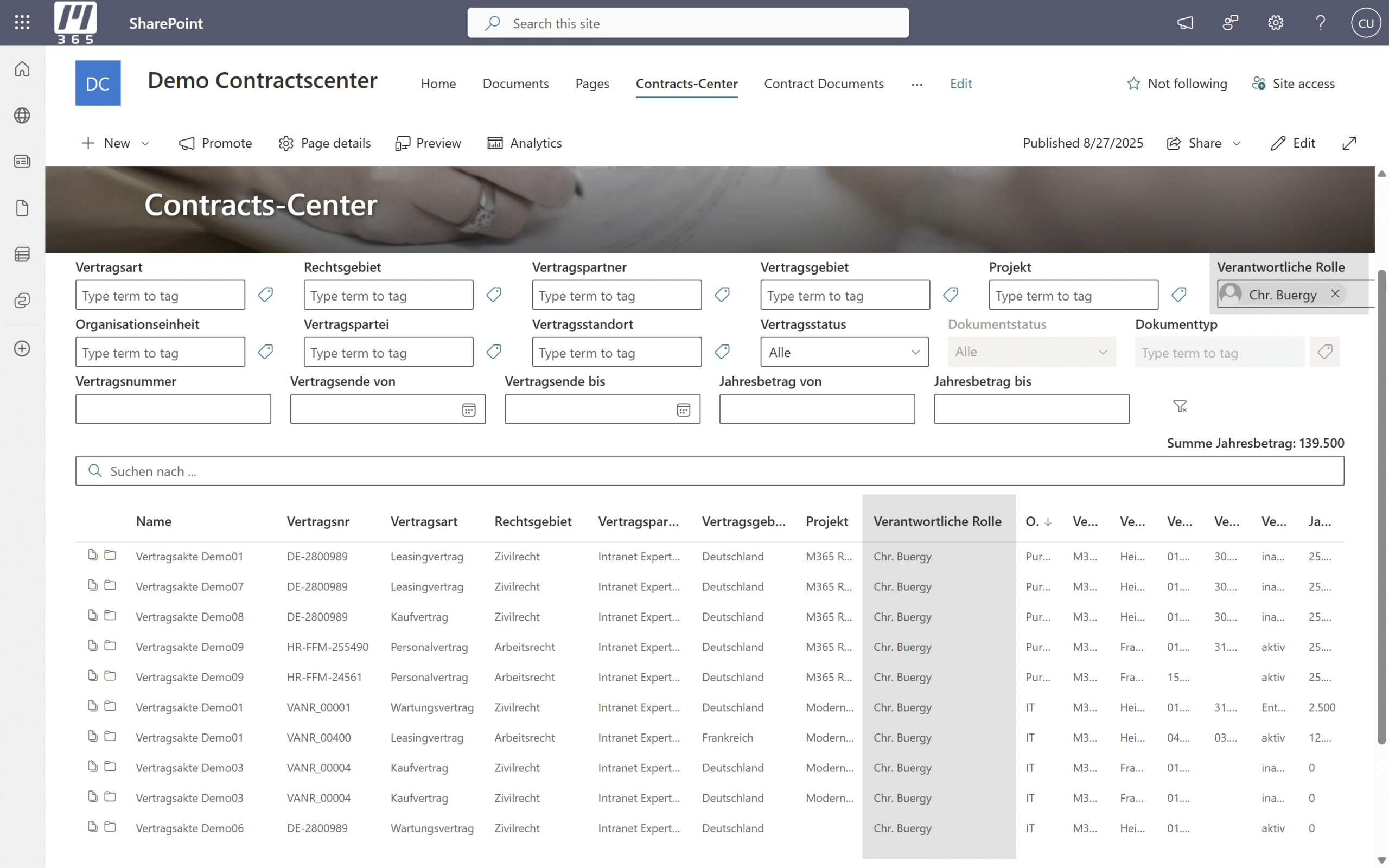This screenshot has width=1389, height=868.
Task: Click the clear filters funnel icon
Action: coord(1180,406)
